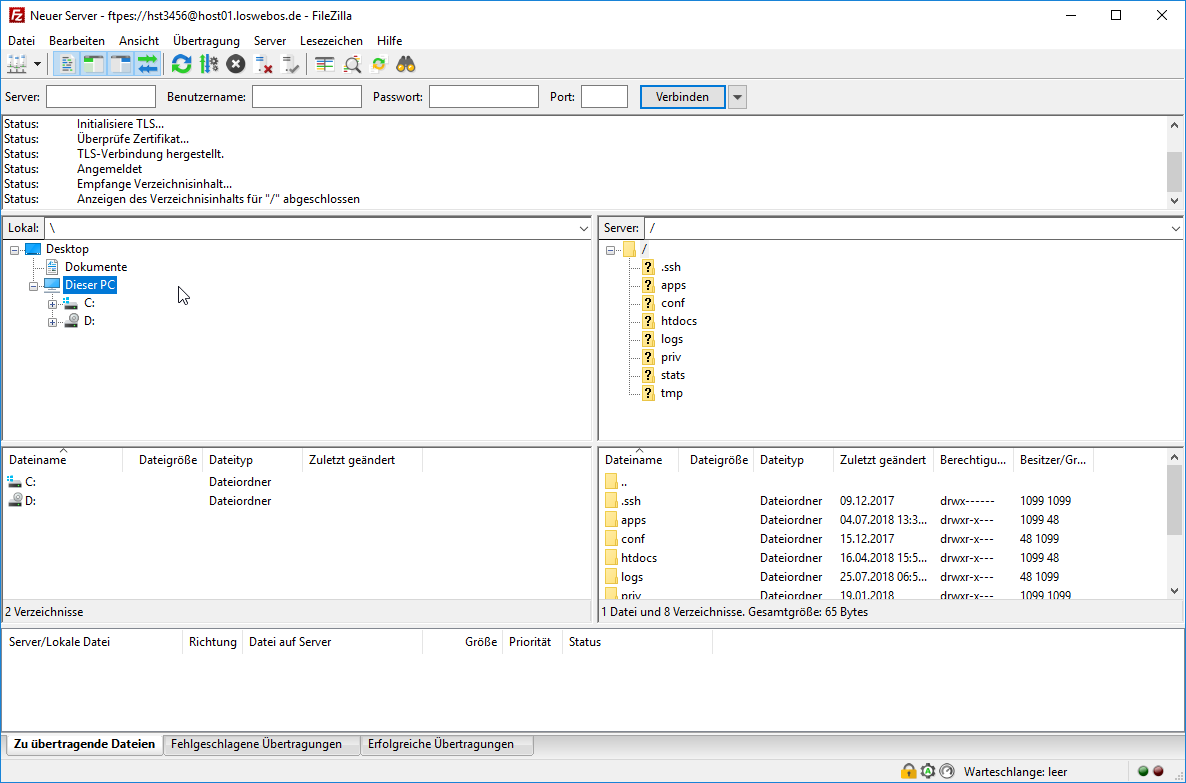The height and width of the screenshot is (783, 1186).
Task: Click the process queue icon
Action: pyautogui.click(x=208, y=64)
